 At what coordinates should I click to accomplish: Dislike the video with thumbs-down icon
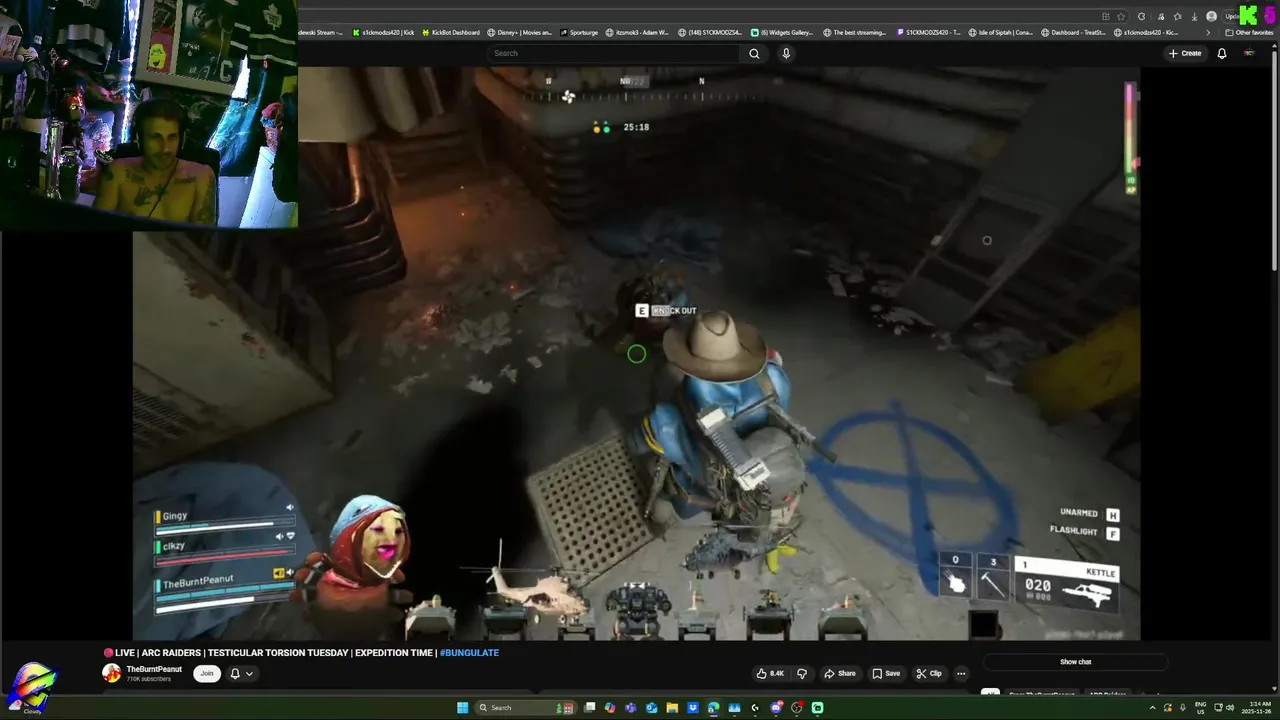(801, 673)
